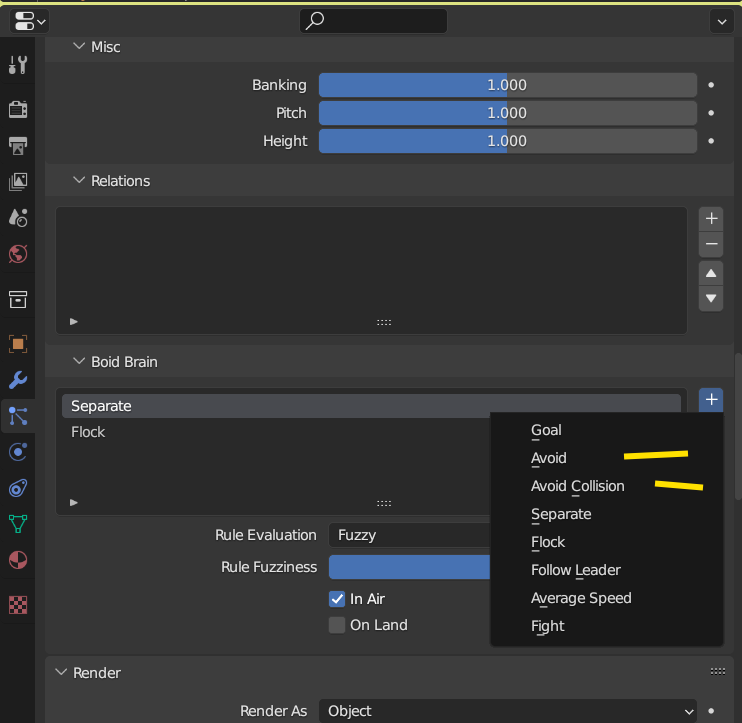Disable the In Air checkbox
The width and height of the screenshot is (742, 723).
337,599
